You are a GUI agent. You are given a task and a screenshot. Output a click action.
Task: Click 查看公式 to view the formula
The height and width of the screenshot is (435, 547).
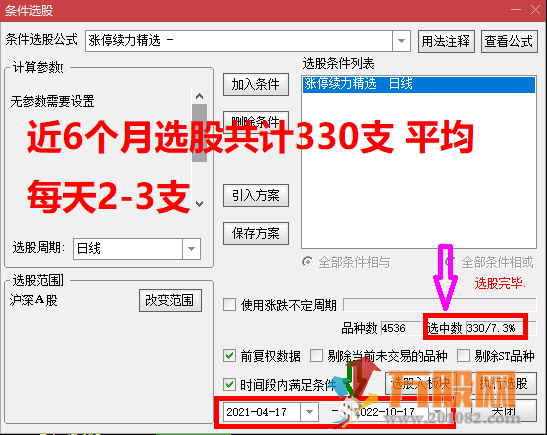pos(509,41)
